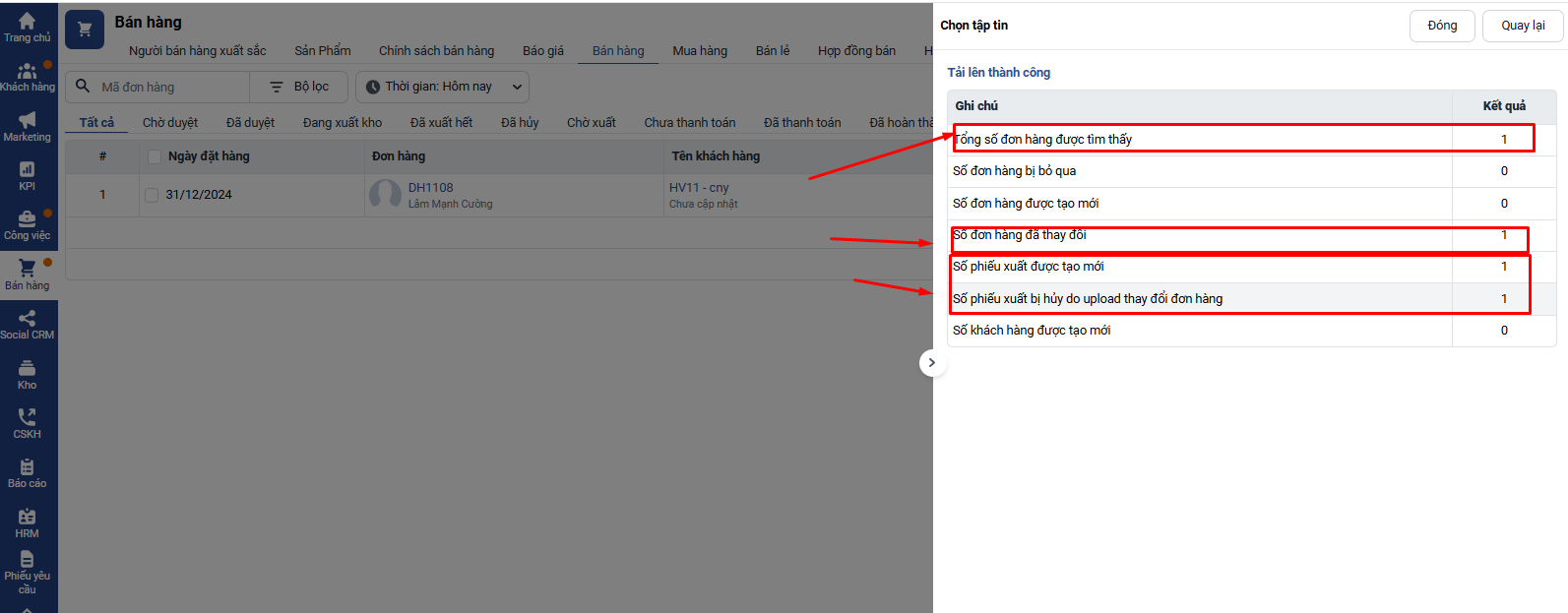Open the KPI sidebar icon
1568x613 pixels.
tap(27, 169)
